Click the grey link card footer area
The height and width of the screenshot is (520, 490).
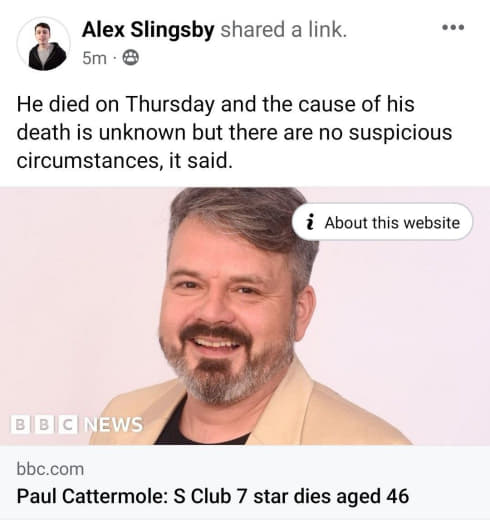point(245,482)
